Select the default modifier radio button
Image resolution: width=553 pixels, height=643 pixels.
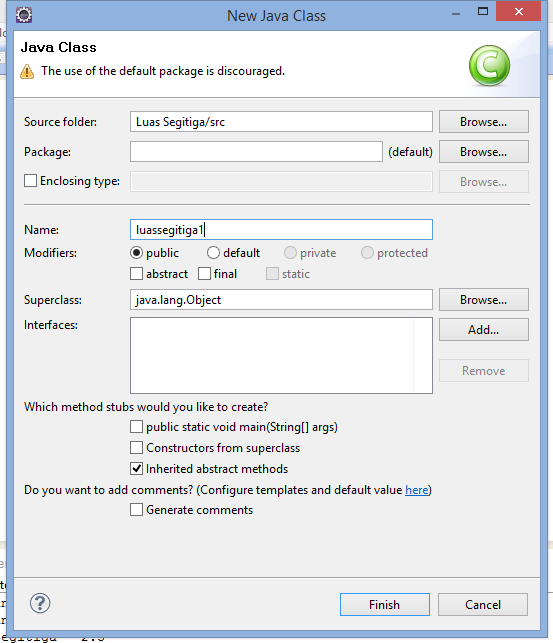pos(213,253)
